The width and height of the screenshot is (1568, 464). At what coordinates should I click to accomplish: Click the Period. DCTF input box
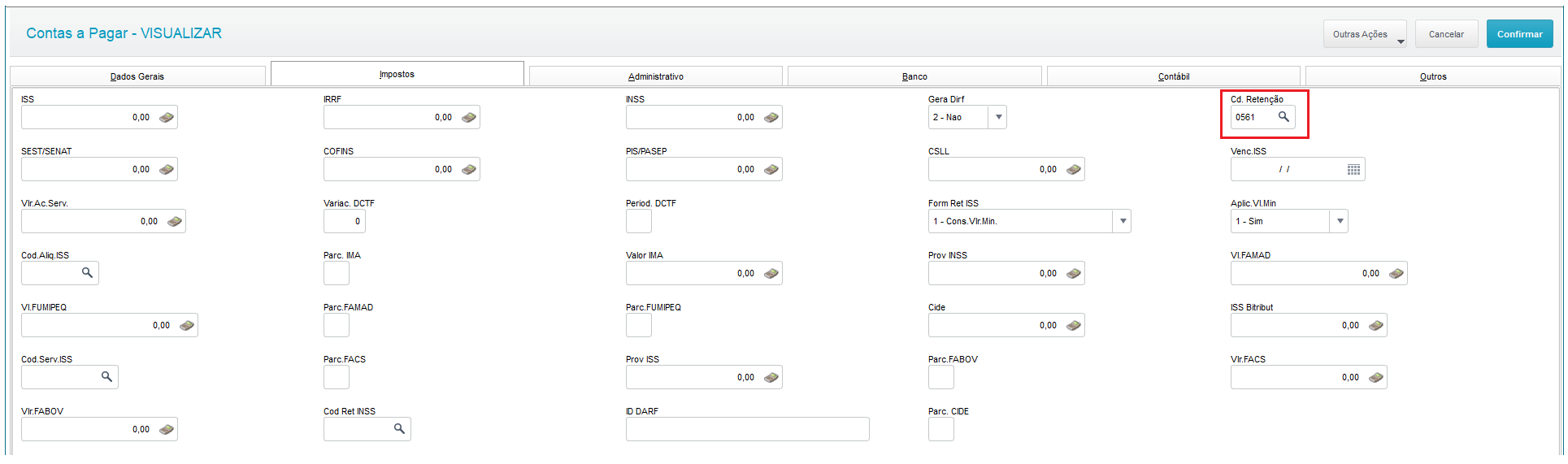tap(639, 222)
